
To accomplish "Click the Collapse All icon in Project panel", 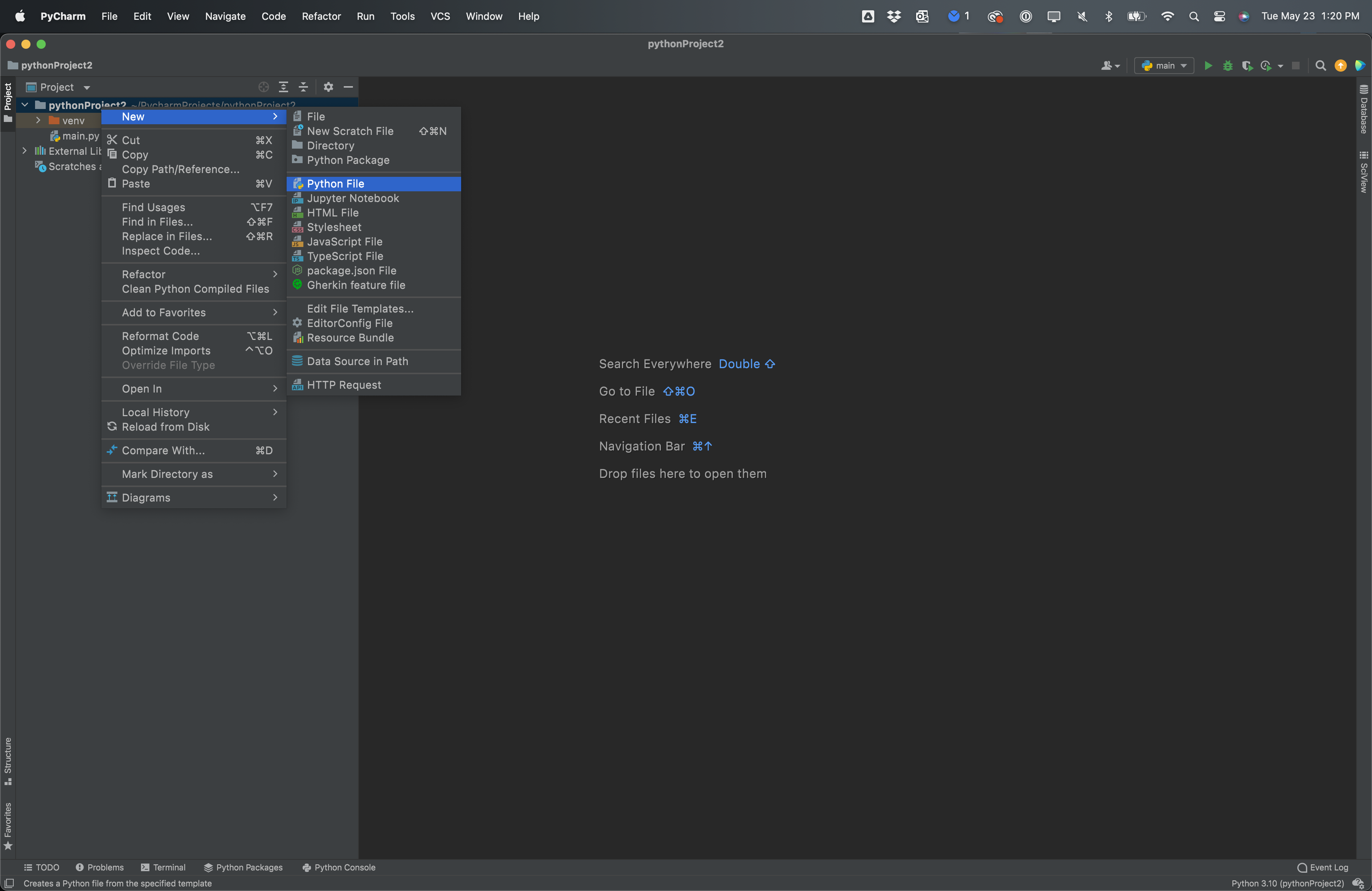I will (x=303, y=87).
